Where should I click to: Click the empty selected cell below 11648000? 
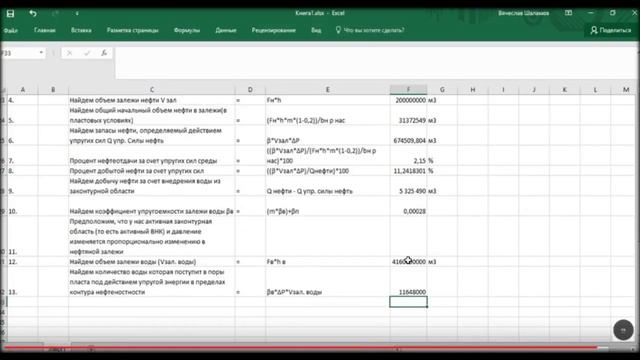pyautogui.click(x=408, y=302)
